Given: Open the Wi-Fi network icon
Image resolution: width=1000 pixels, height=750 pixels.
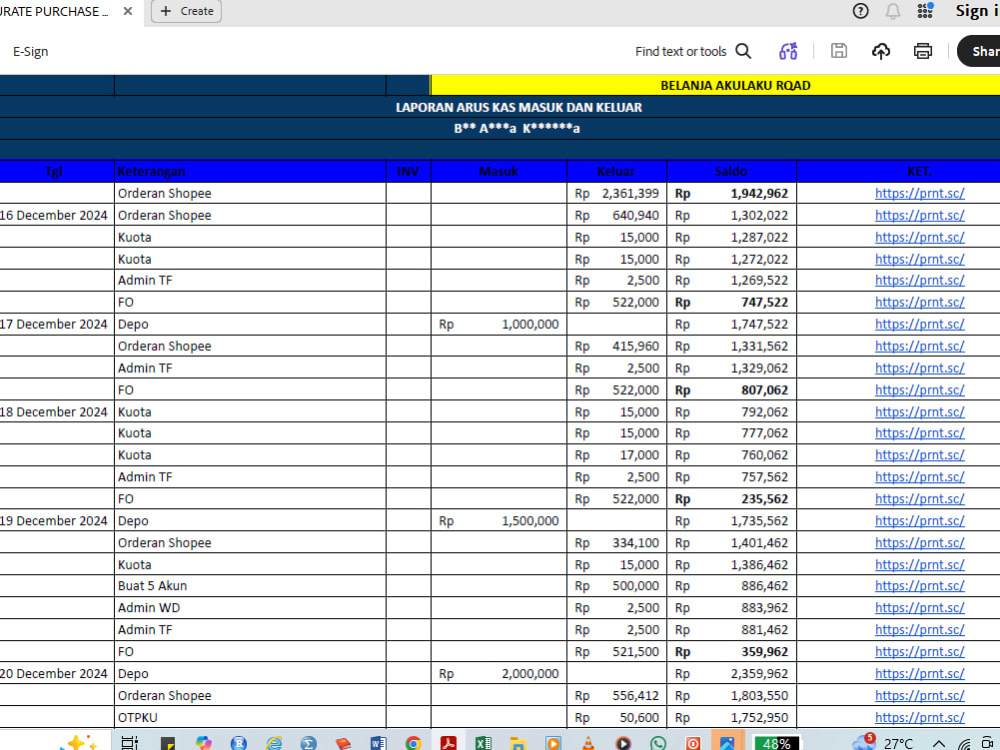Looking at the screenshot, I should 964,744.
